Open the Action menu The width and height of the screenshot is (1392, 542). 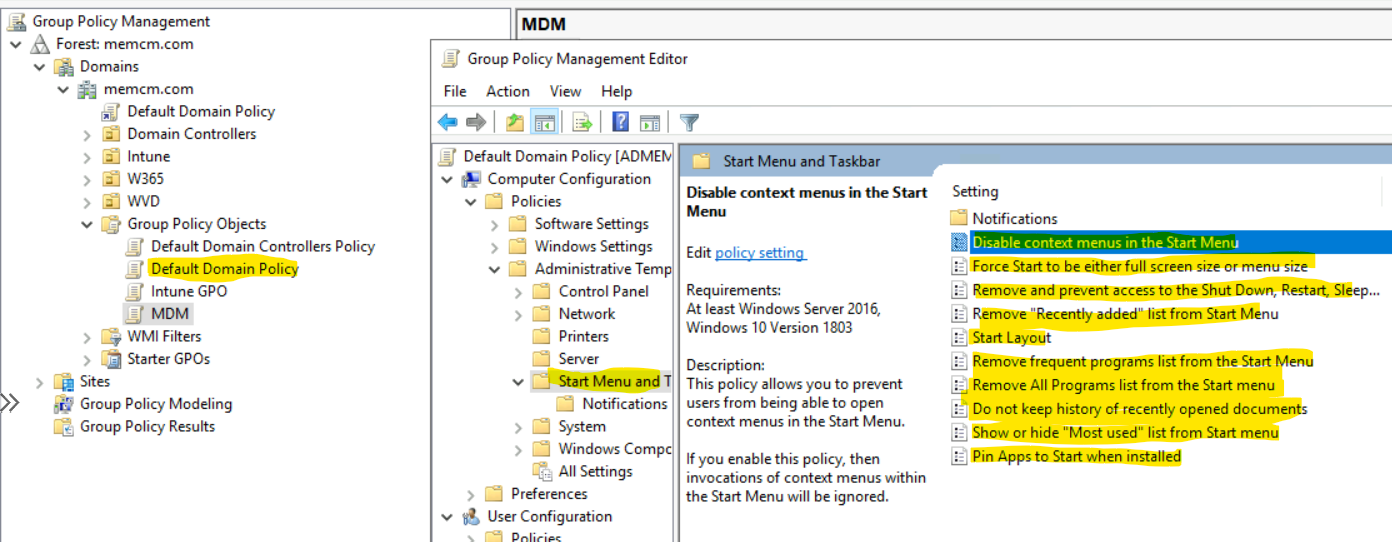tap(508, 91)
